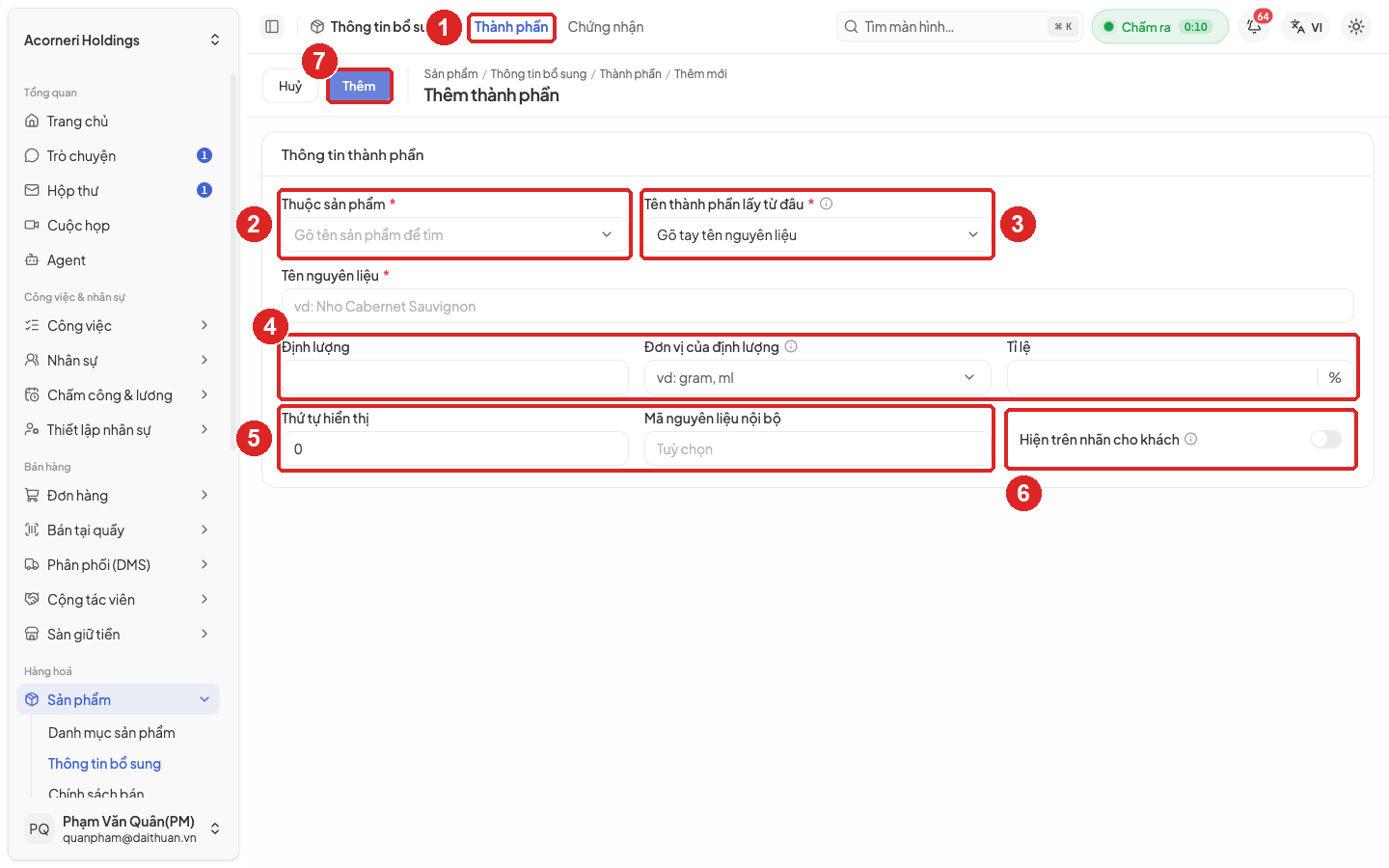
Task: Go to Thành phần breadcrumb link
Action: [x=631, y=74]
